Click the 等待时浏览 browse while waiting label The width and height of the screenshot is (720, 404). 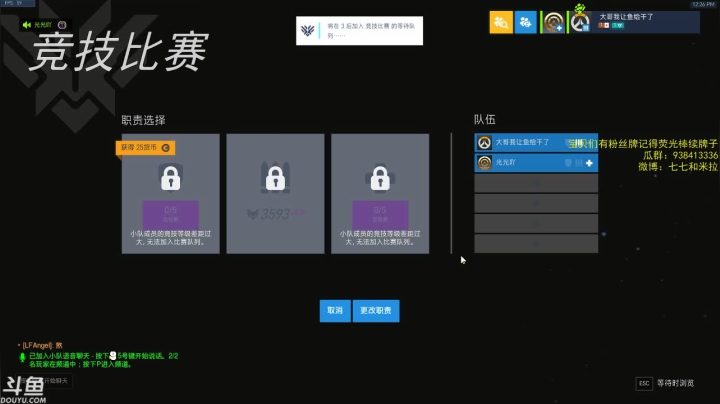coord(675,383)
